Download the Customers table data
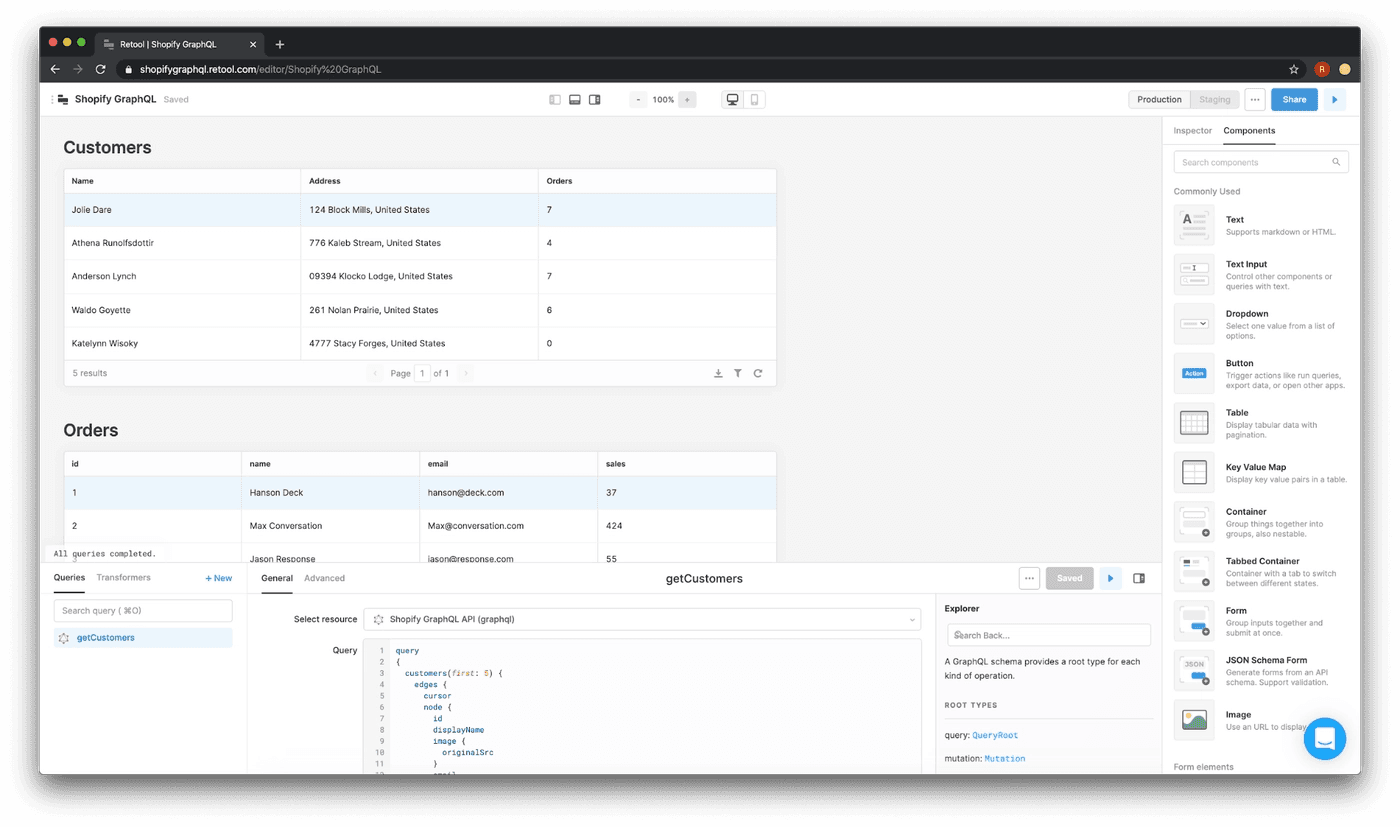This screenshot has width=1400, height=827. click(718, 373)
